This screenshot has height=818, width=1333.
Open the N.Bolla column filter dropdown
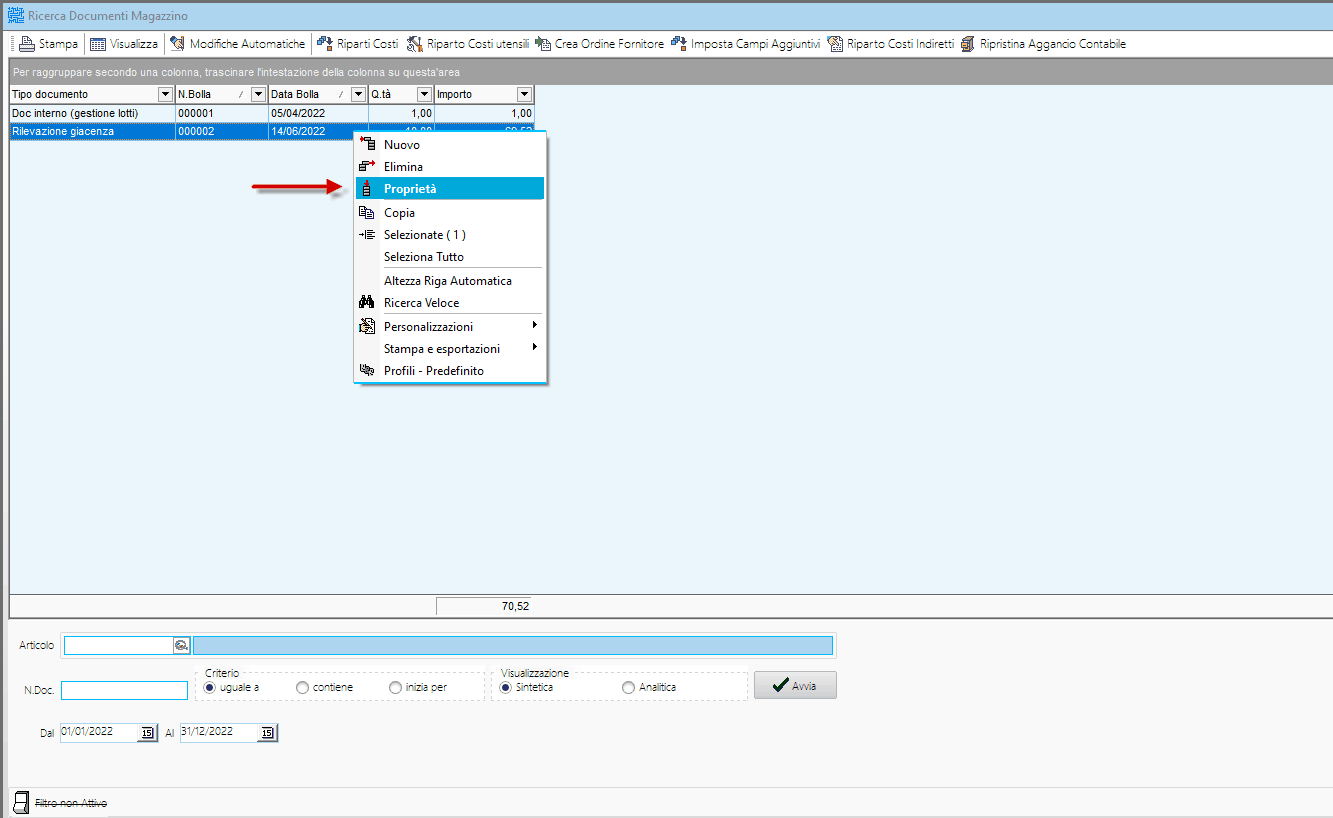click(258, 94)
